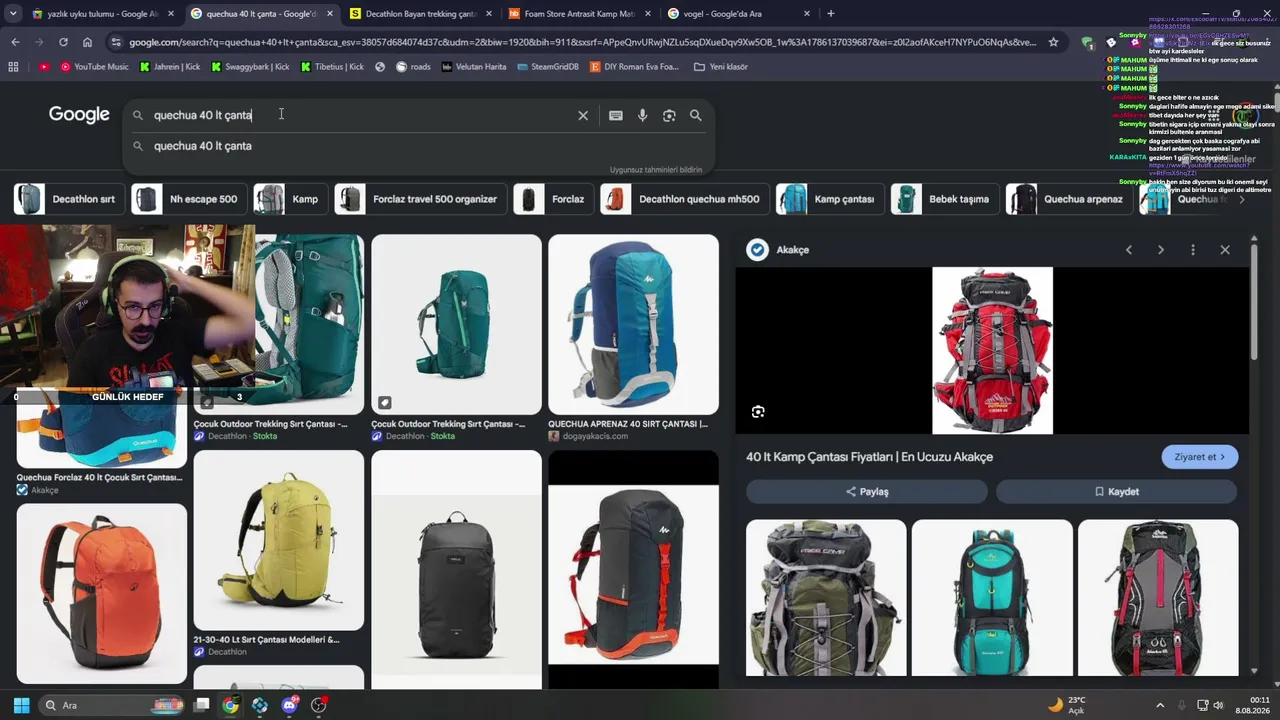
Task: Show next image in the preview panel
Action: pos(1161,250)
